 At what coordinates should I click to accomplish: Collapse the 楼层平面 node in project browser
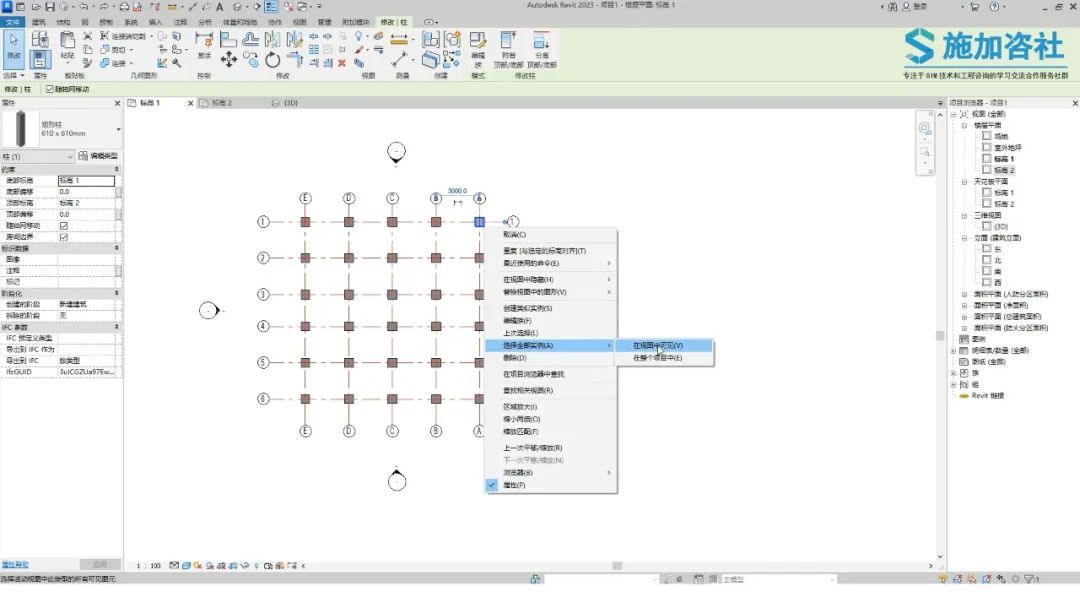click(964, 125)
